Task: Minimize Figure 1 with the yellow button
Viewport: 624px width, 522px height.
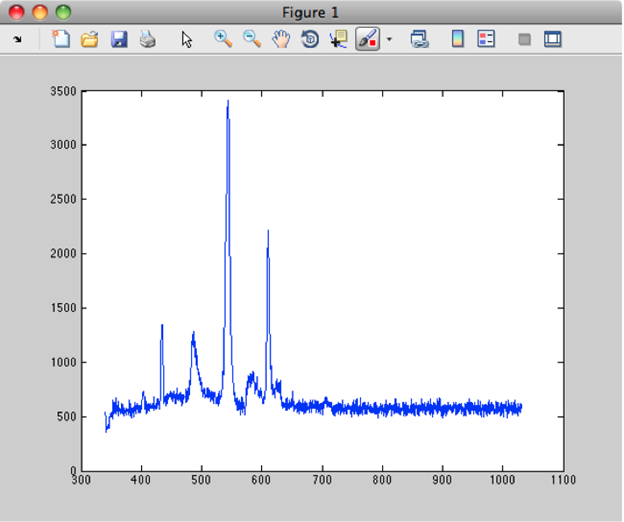Action: pyautogui.click(x=40, y=12)
